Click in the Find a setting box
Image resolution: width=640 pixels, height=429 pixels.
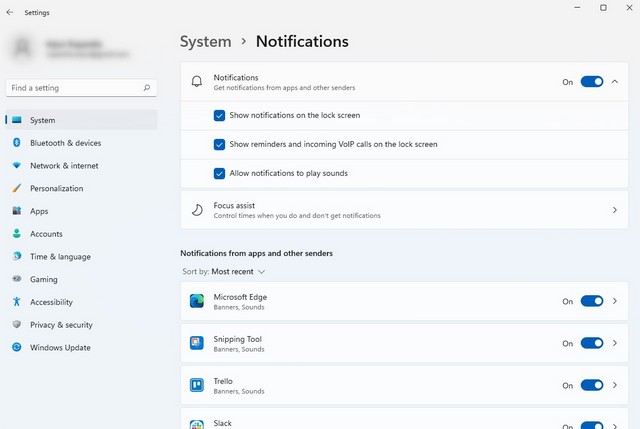[x=81, y=88]
